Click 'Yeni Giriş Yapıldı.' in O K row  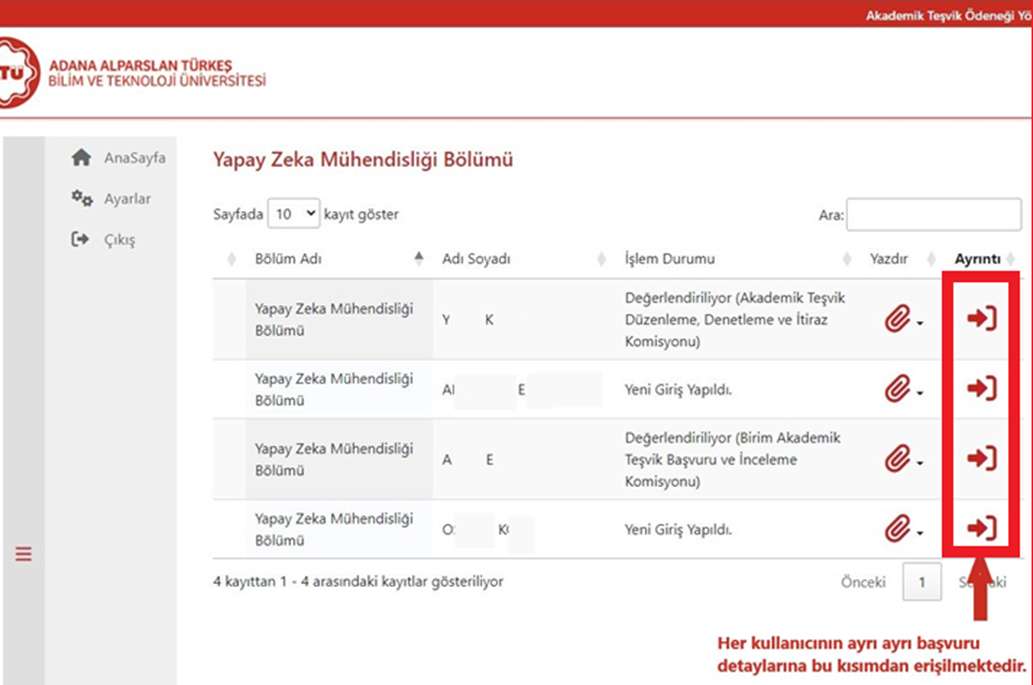tap(678, 530)
